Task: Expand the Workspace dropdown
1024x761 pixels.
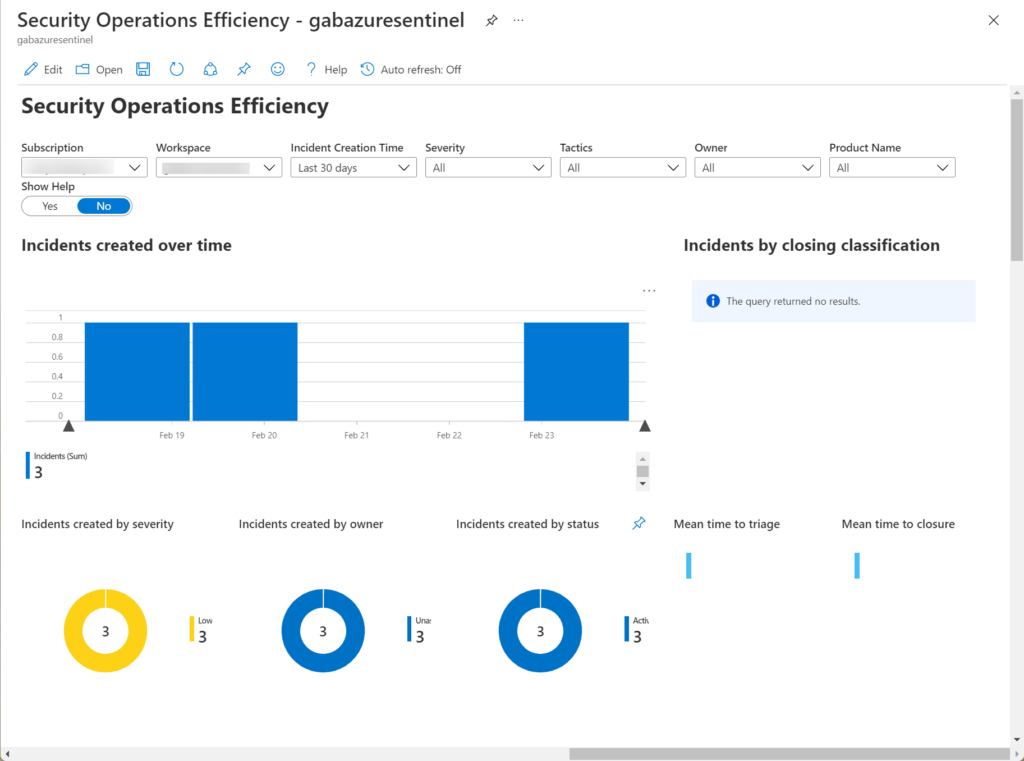Action: 219,168
